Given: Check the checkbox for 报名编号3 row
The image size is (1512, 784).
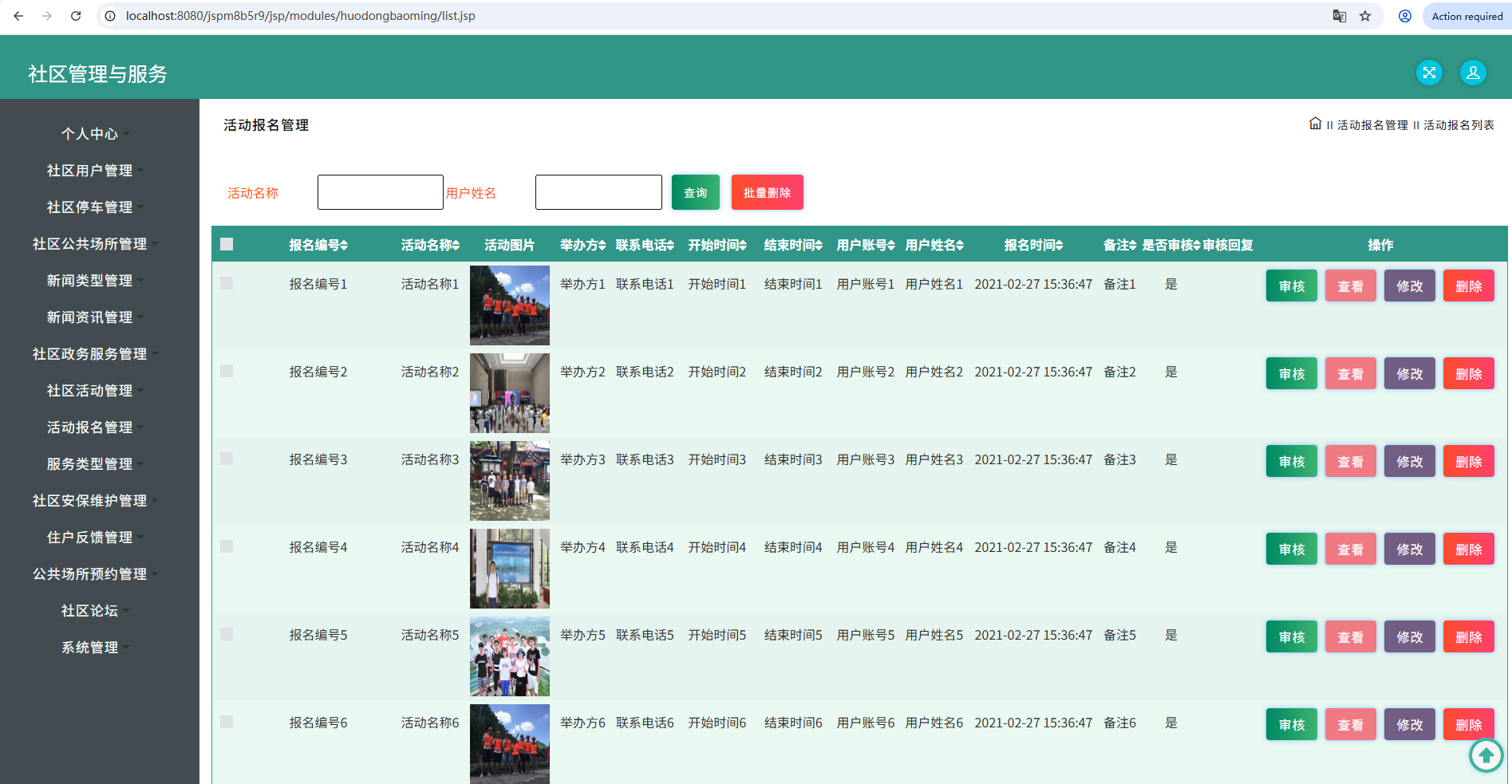Looking at the screenshot, I should click(227, 459).
